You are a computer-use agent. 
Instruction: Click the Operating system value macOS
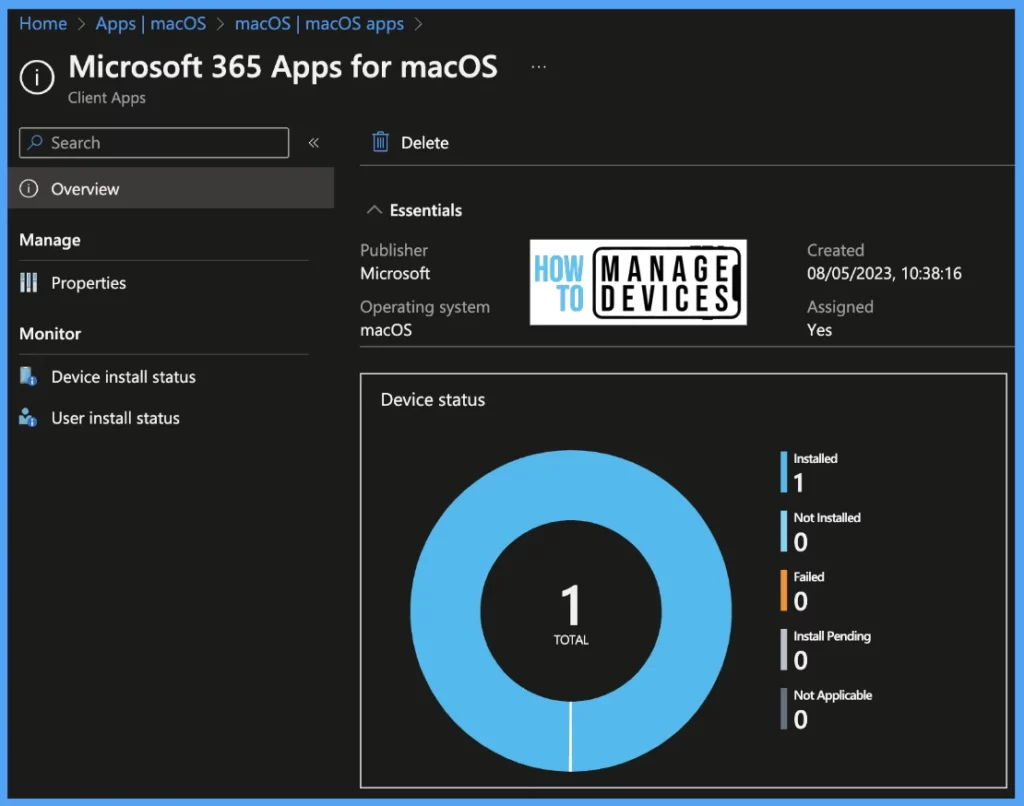386,330
